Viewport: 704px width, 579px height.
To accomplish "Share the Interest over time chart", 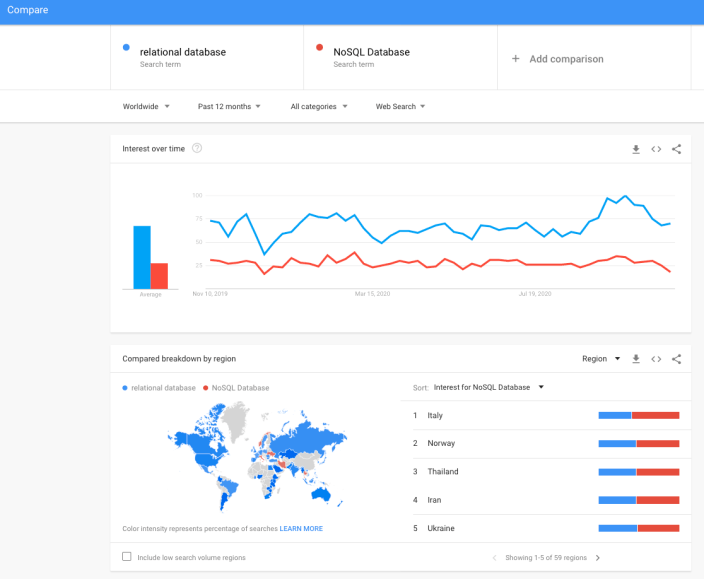I will point(677,149).
